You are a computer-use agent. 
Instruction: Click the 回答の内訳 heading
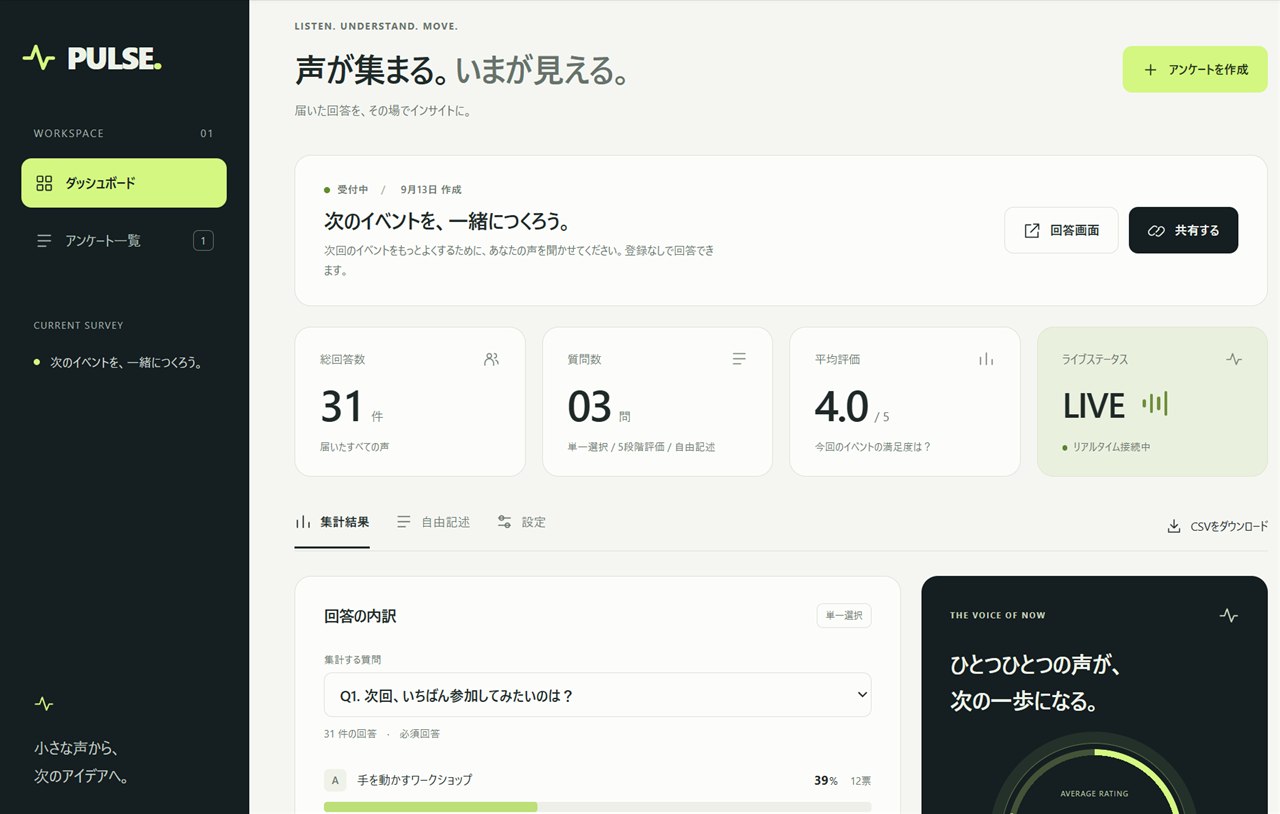tap(360, 616)
